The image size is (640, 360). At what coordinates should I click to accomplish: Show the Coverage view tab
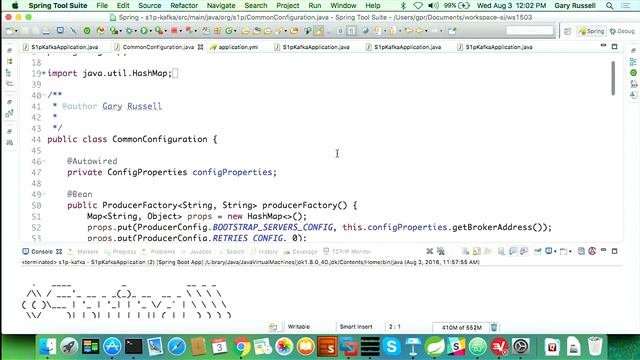(301, 251)
